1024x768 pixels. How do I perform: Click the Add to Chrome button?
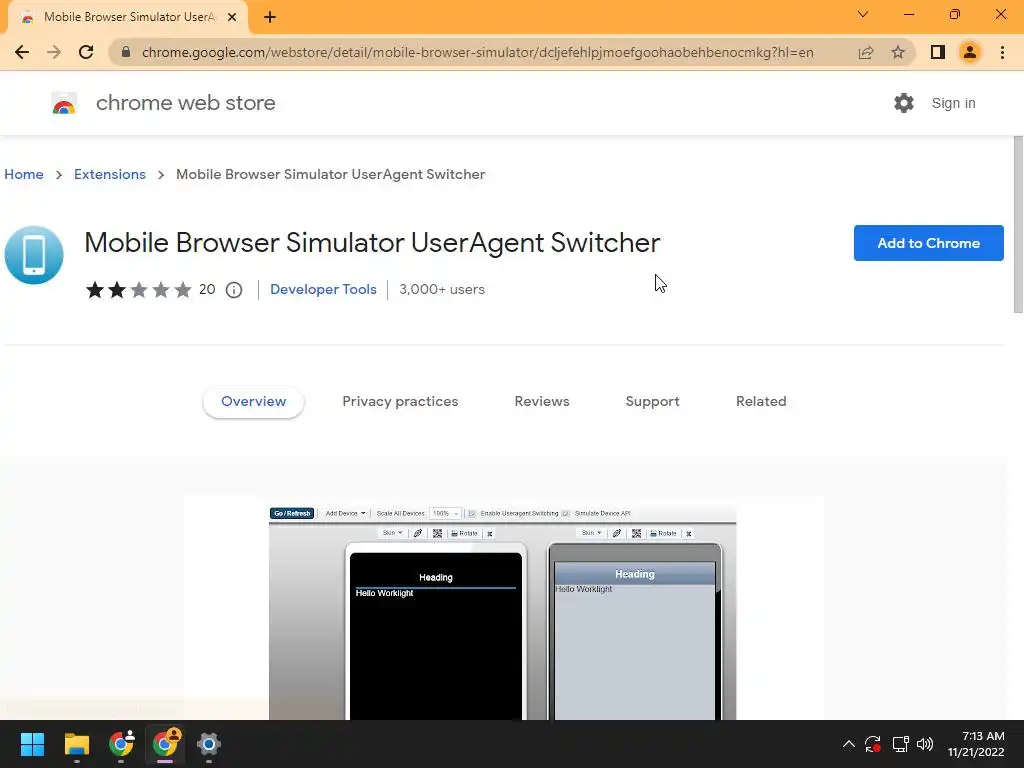coord(928,243)
